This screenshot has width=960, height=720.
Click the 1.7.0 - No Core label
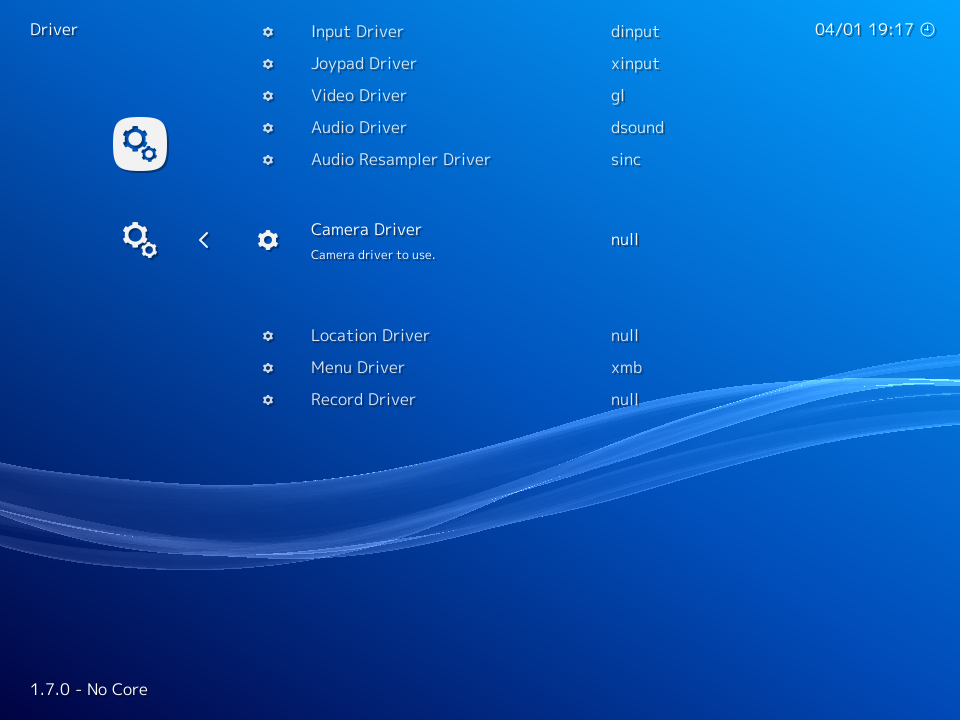point(88,689)
